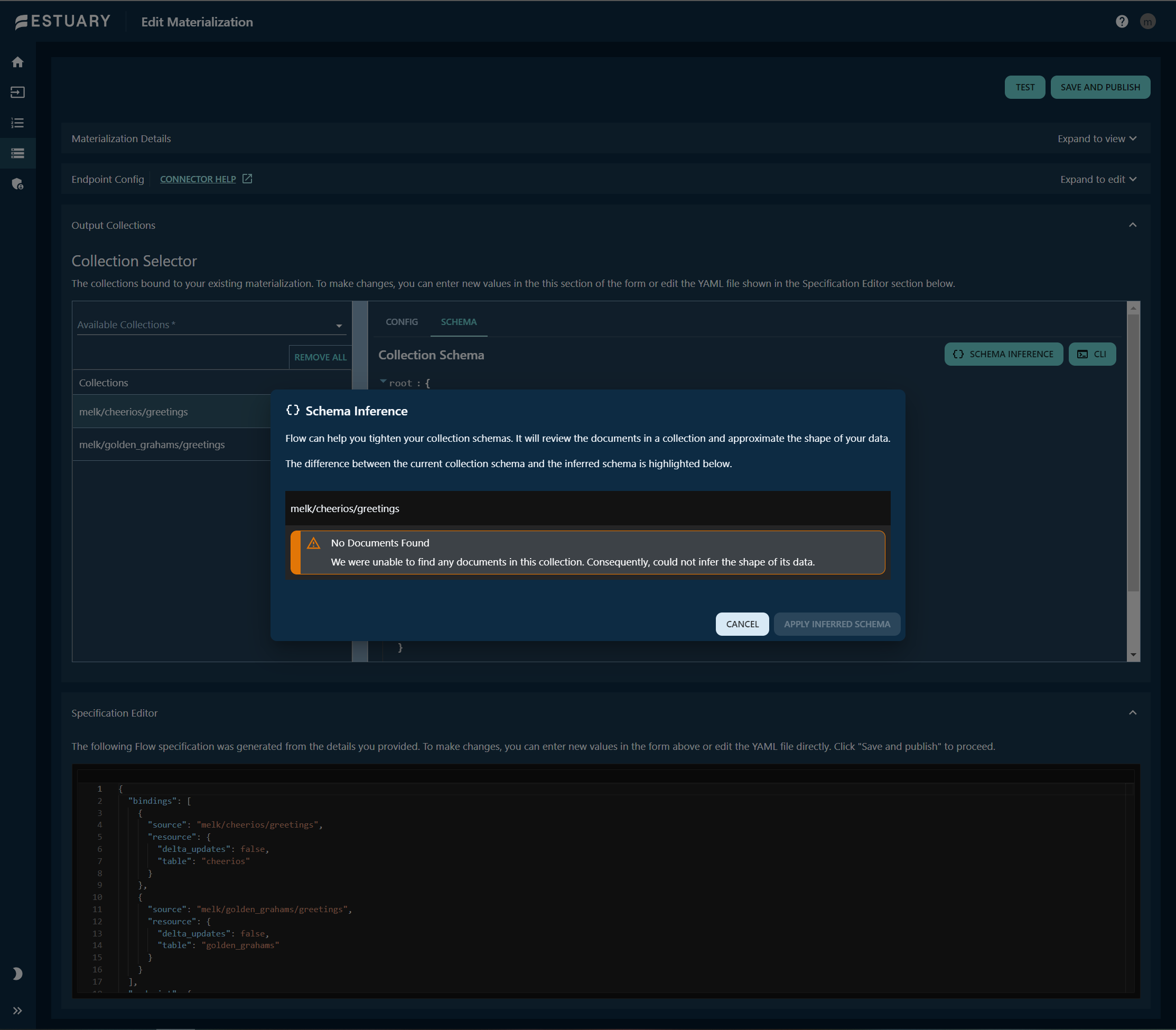Expand Materialization Details to view
Screen dimensions: 1176x1030
pos(1097,138)
